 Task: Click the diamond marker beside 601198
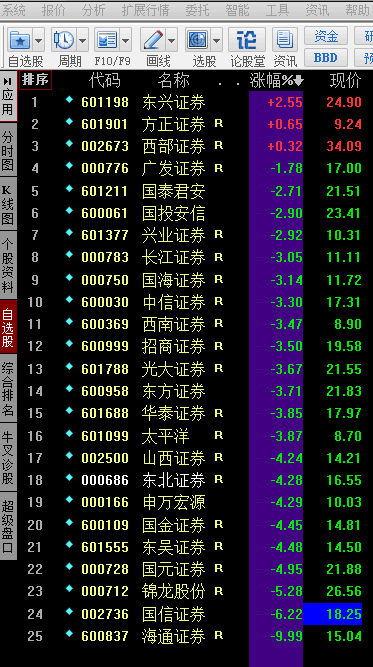[x=69, y=100]
